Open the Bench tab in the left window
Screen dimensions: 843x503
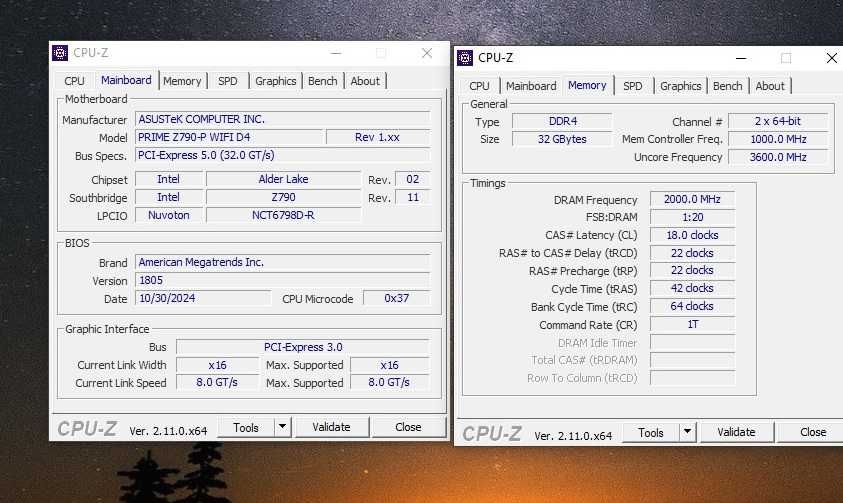pyautogui.click(x=323, y=81)
